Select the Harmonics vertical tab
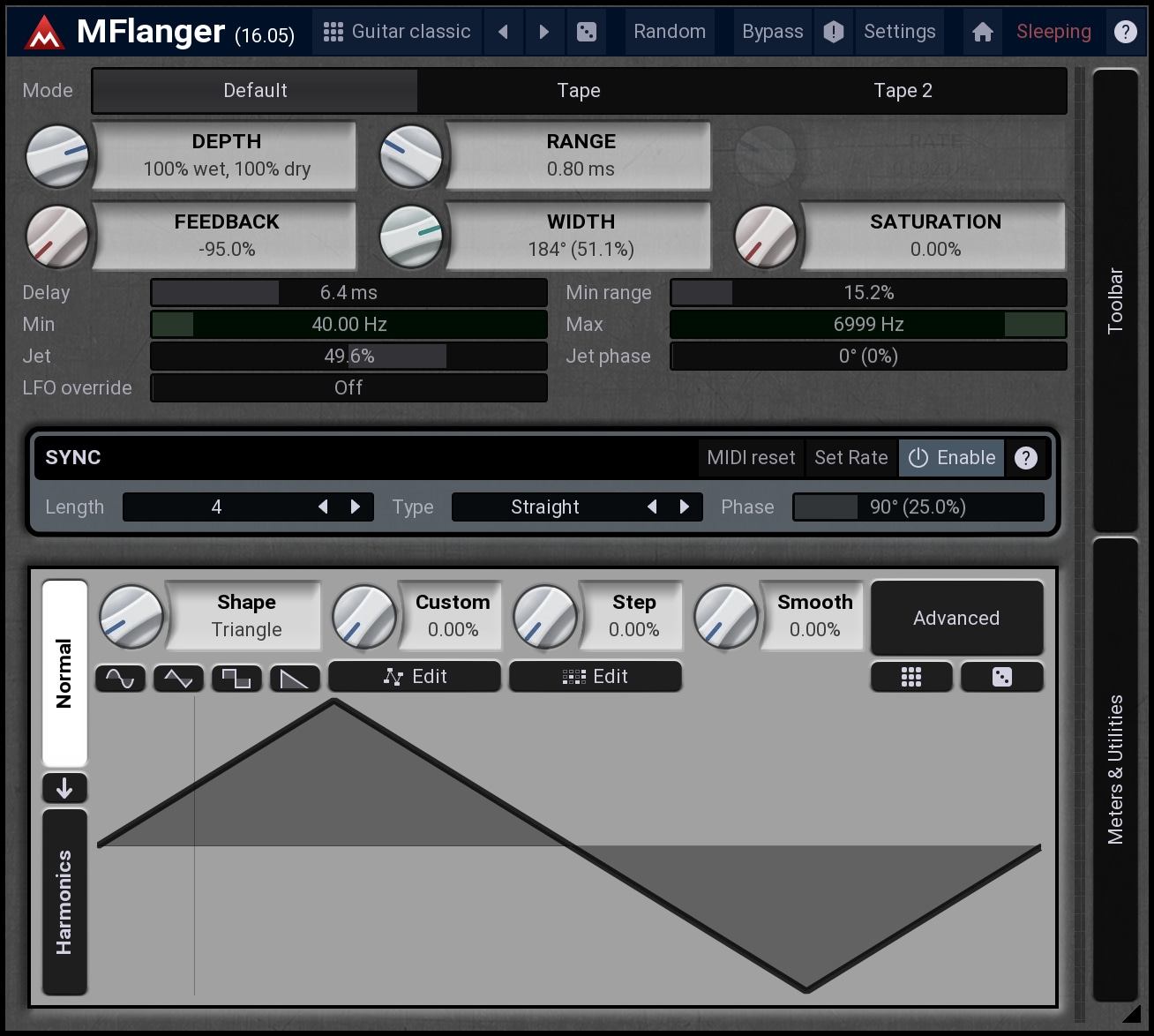Image resolution: width=1154 pixels, height=1036 pixels. pyautogui.click(x=64, y=902)
